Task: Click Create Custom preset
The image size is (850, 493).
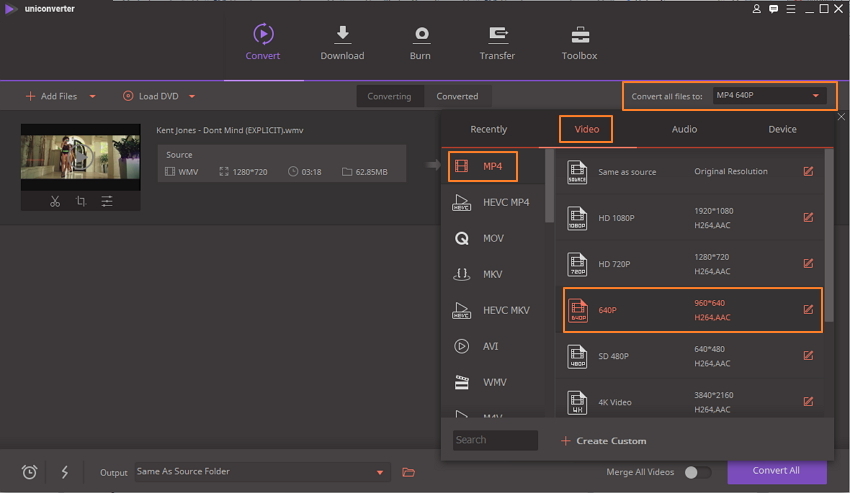Action: click(x=604, y=441)
